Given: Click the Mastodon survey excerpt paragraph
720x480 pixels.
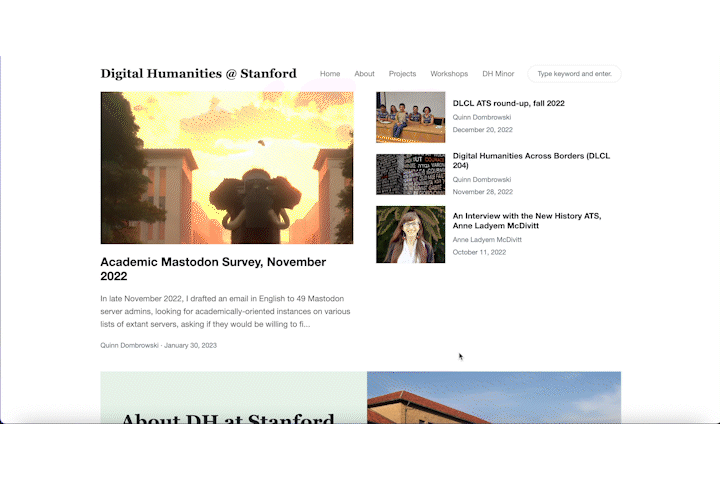Looking at the screenshot, I should (225, 311).
